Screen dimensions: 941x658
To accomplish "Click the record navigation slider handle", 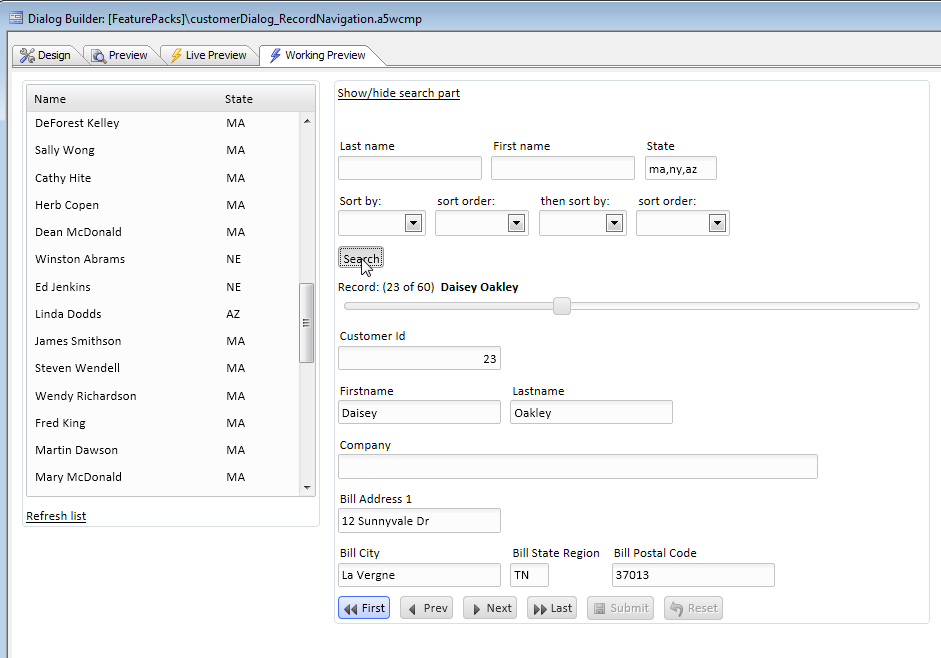I will click(x=562, y=306).
